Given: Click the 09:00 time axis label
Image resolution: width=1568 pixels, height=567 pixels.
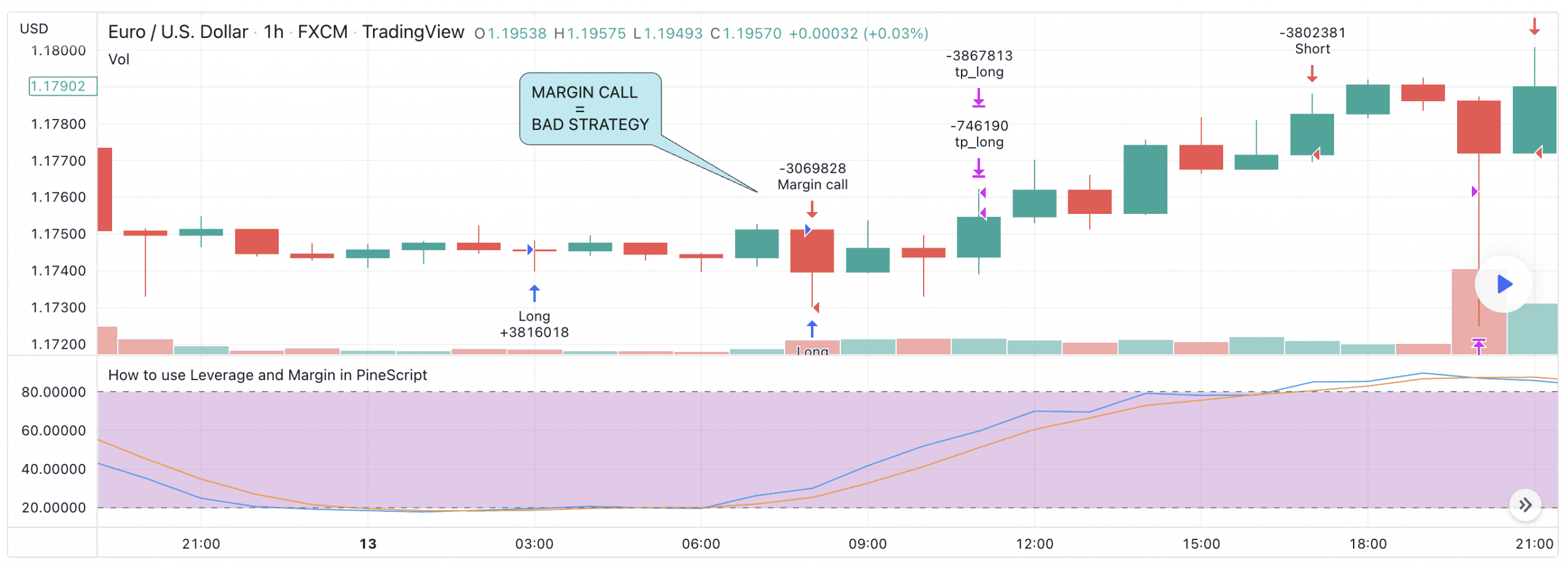Looking at the screenshot, I should (x=867, y=544).
